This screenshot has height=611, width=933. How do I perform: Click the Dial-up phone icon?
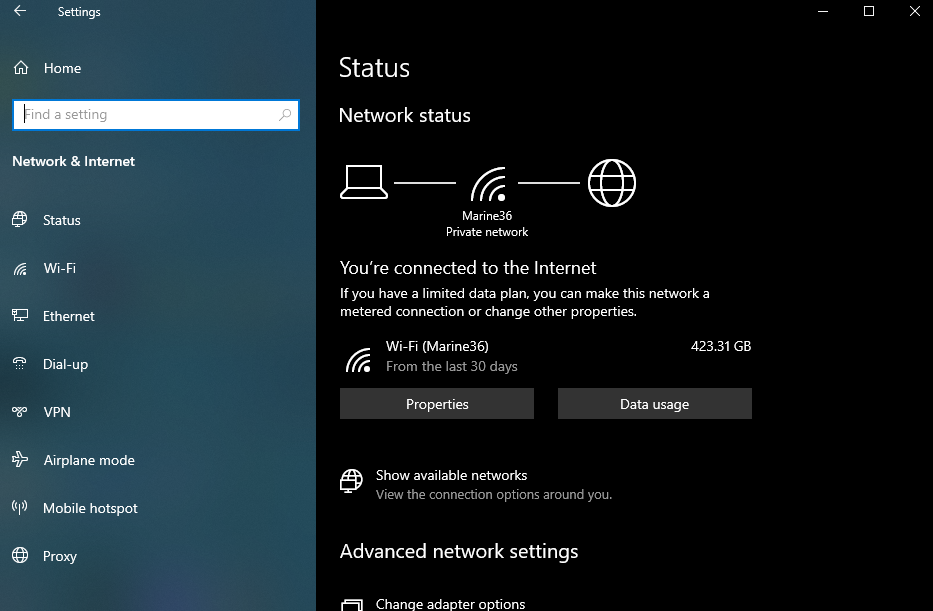point(20,364)
